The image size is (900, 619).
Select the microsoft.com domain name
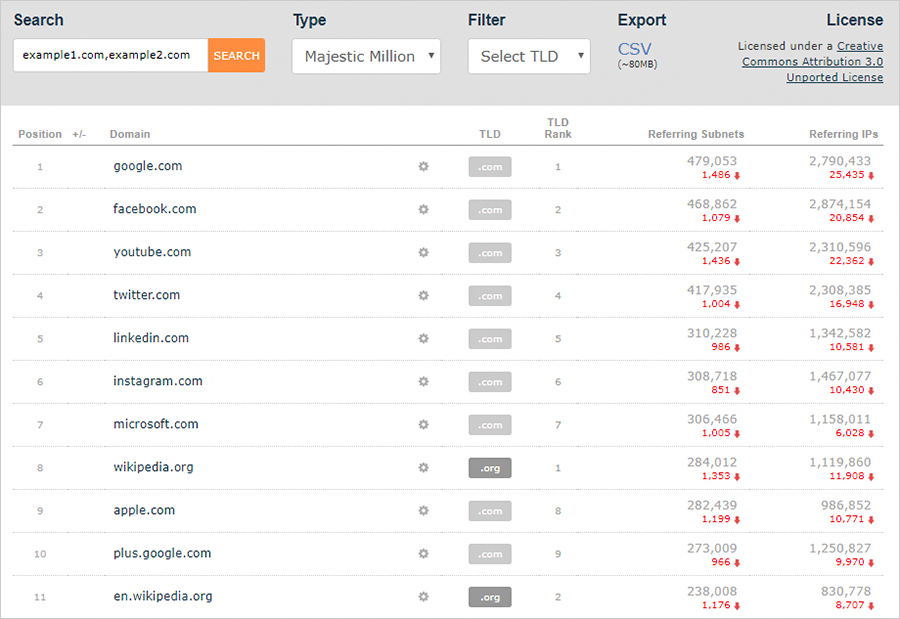click(156, 424)
